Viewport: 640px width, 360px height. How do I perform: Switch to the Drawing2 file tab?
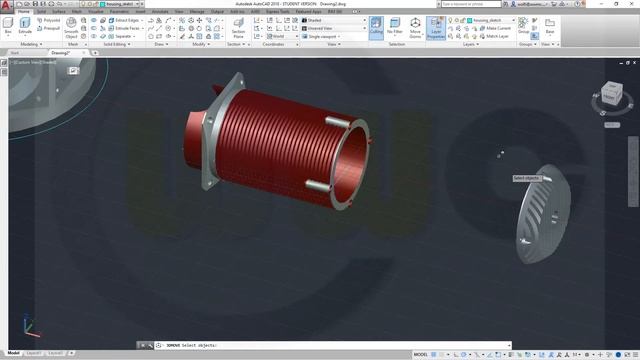(x=61, y=53)
